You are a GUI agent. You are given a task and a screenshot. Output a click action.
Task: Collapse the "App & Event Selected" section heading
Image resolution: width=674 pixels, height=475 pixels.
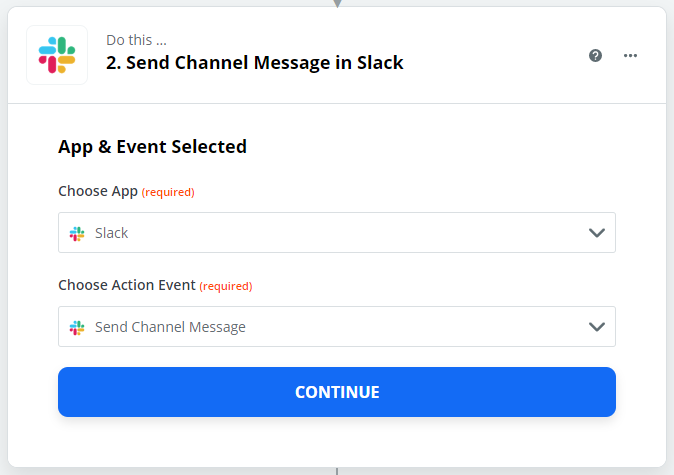152,147
